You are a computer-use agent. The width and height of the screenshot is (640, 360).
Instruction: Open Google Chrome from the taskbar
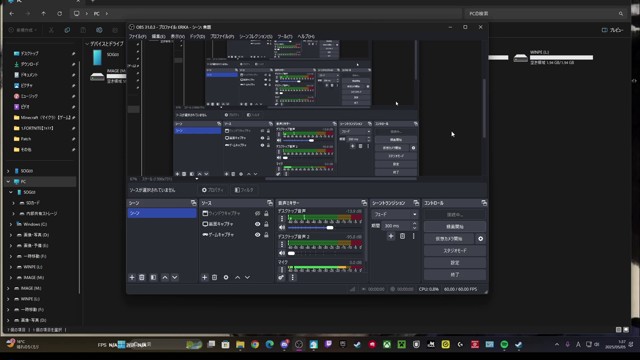click(x=255, y=344)
